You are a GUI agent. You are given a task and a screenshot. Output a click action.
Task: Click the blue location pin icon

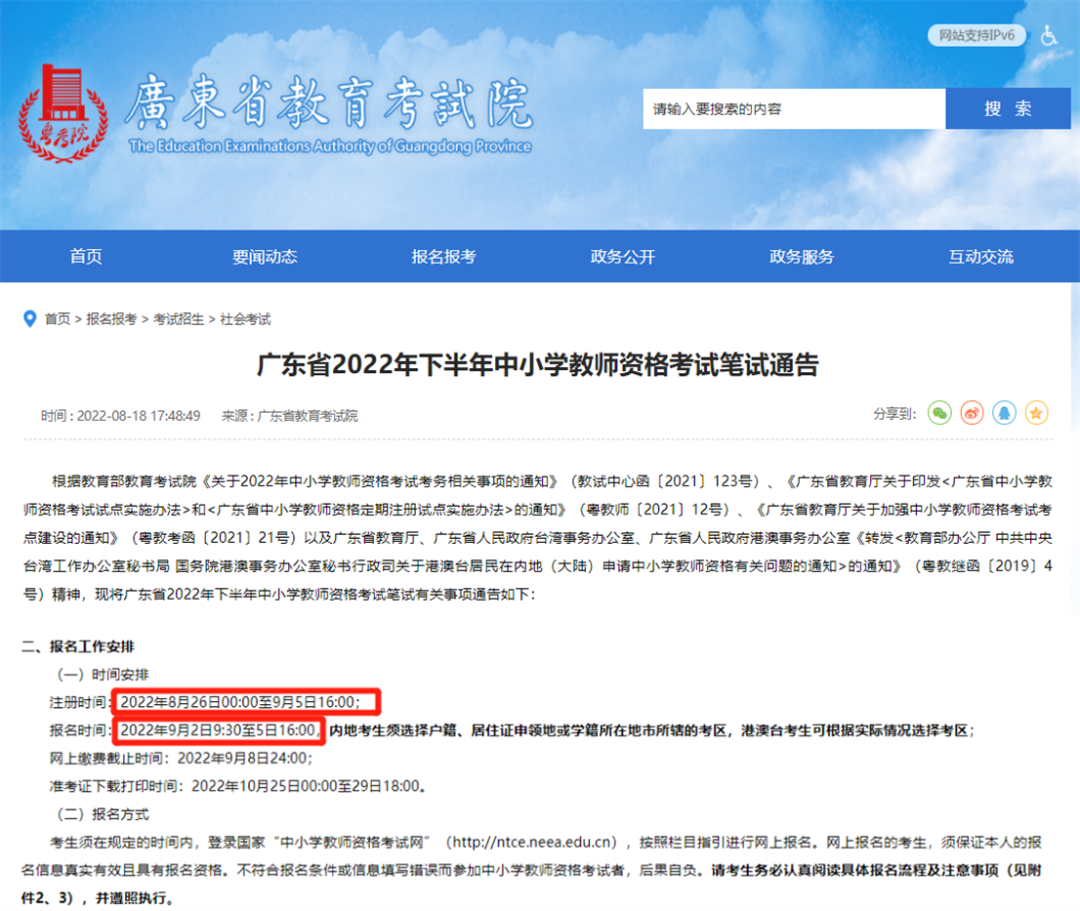tap(30, 319)
